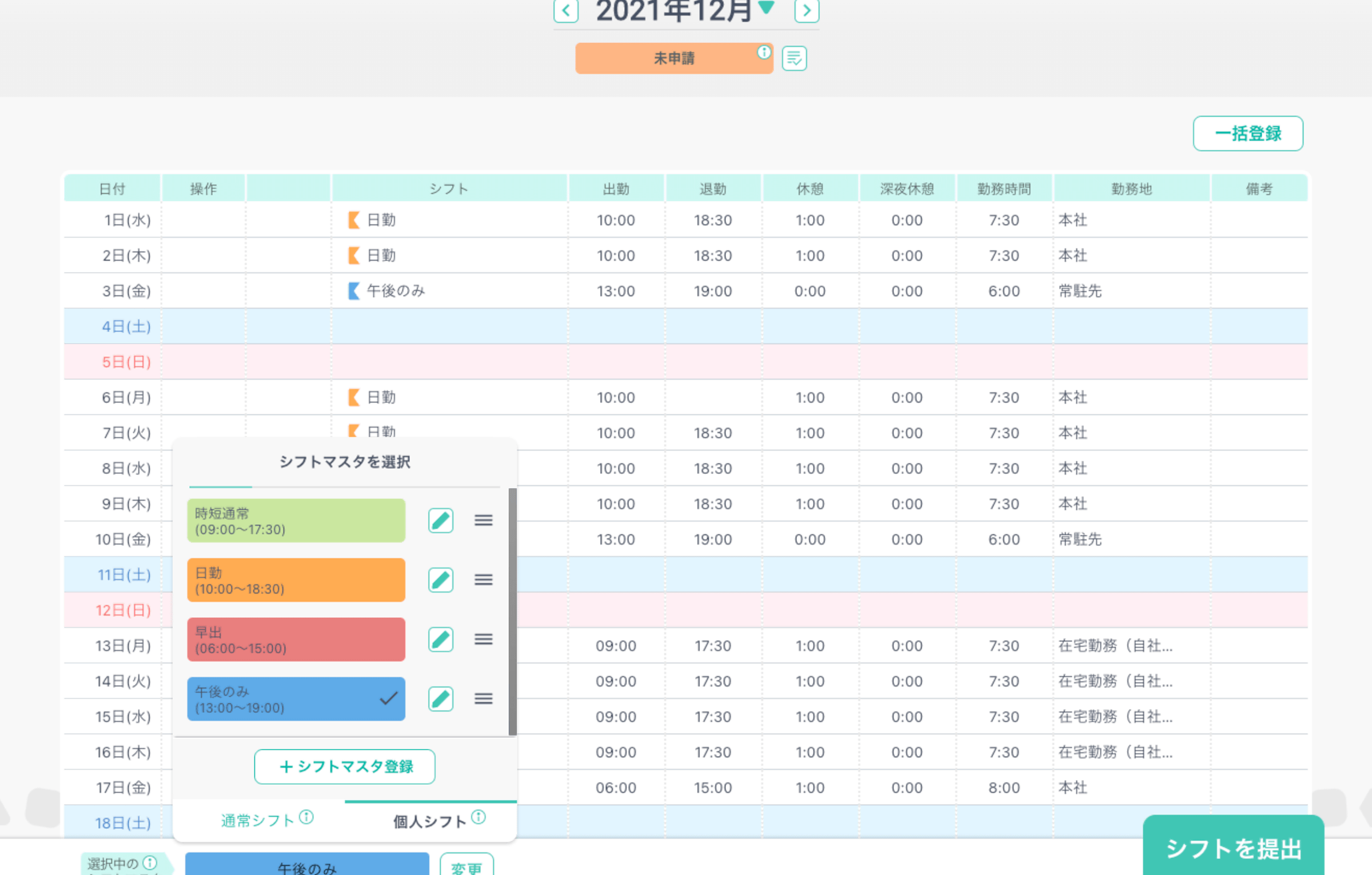1372x875 pixels.
Task: Click info icon beside 通常シフト tab
Action: (x=306, y=817)
